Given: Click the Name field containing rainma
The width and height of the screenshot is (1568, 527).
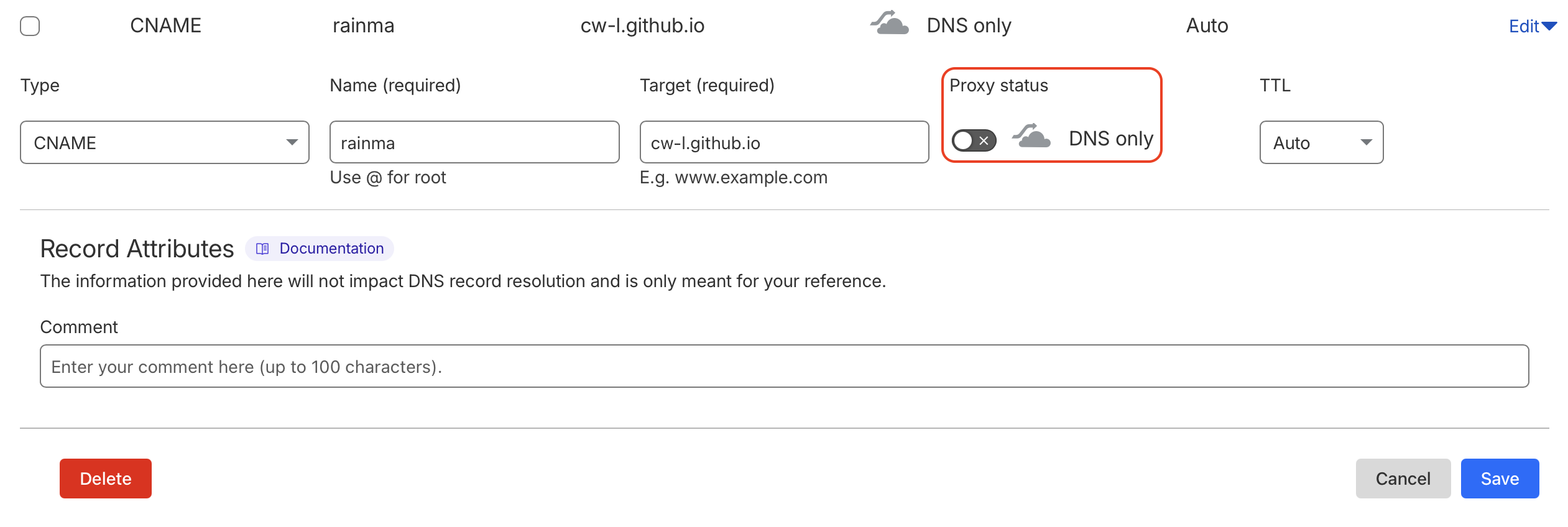Looking at the screenshot, I should pyautogui.click(x=474, y=142).
